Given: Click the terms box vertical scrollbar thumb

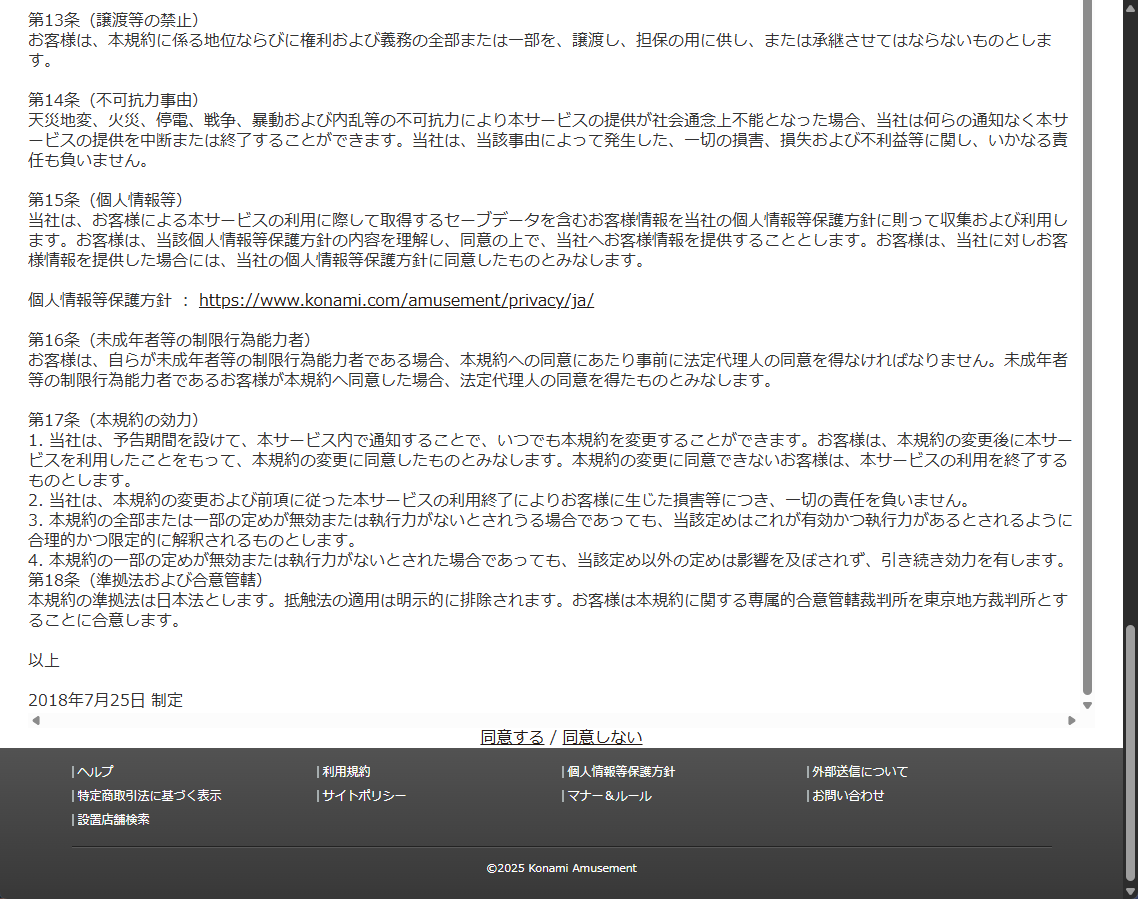Looking at the screenshot, I should [1087, 350].
